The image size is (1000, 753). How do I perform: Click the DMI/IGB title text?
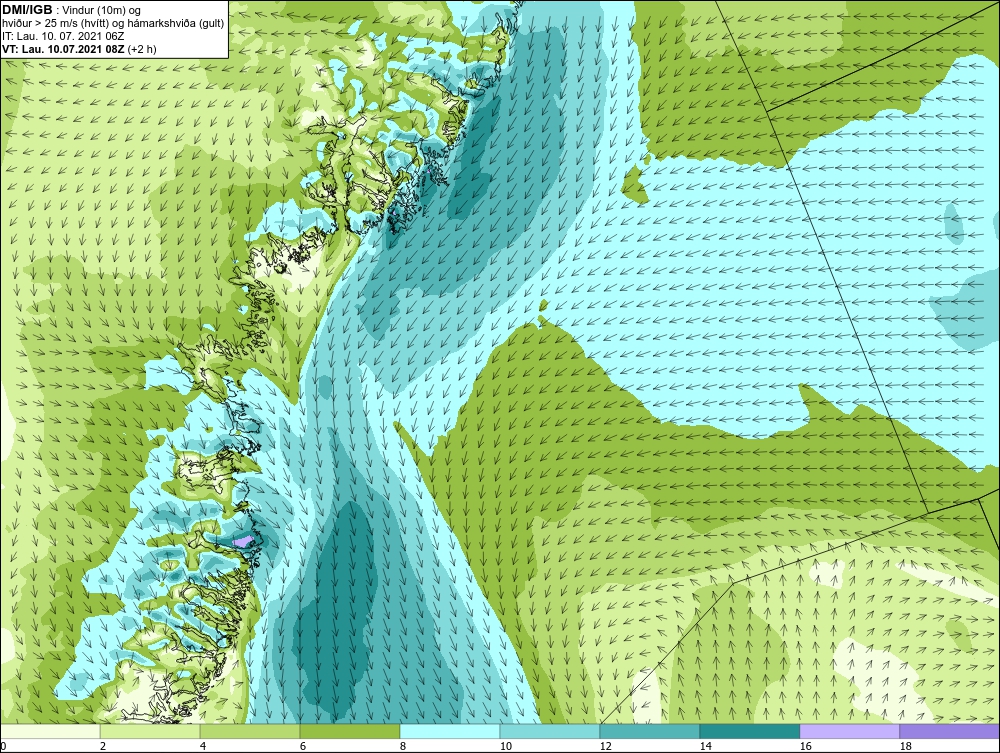27,10
